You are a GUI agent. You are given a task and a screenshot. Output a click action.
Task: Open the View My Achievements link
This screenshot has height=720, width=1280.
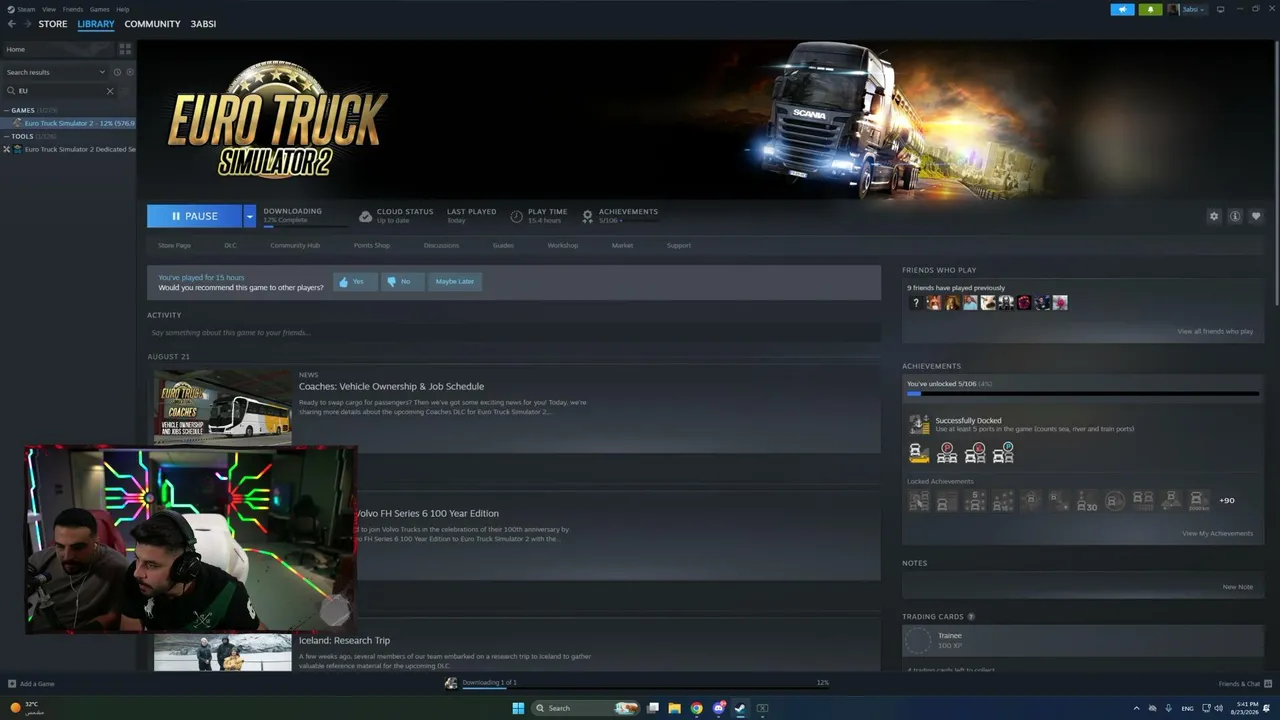1217,533
